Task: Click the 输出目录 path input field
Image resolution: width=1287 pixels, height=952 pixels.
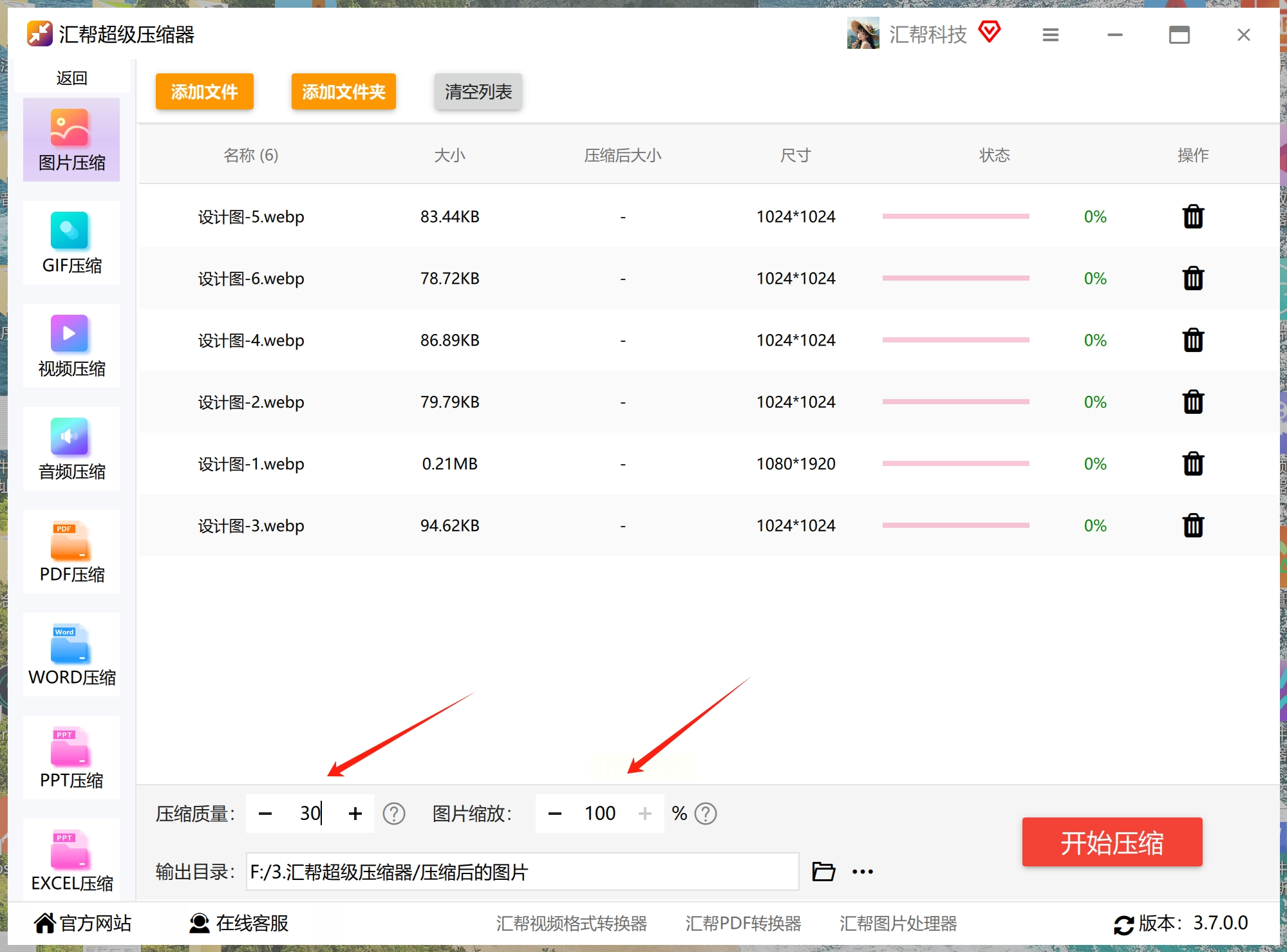Action: click(x=521, y=872)
